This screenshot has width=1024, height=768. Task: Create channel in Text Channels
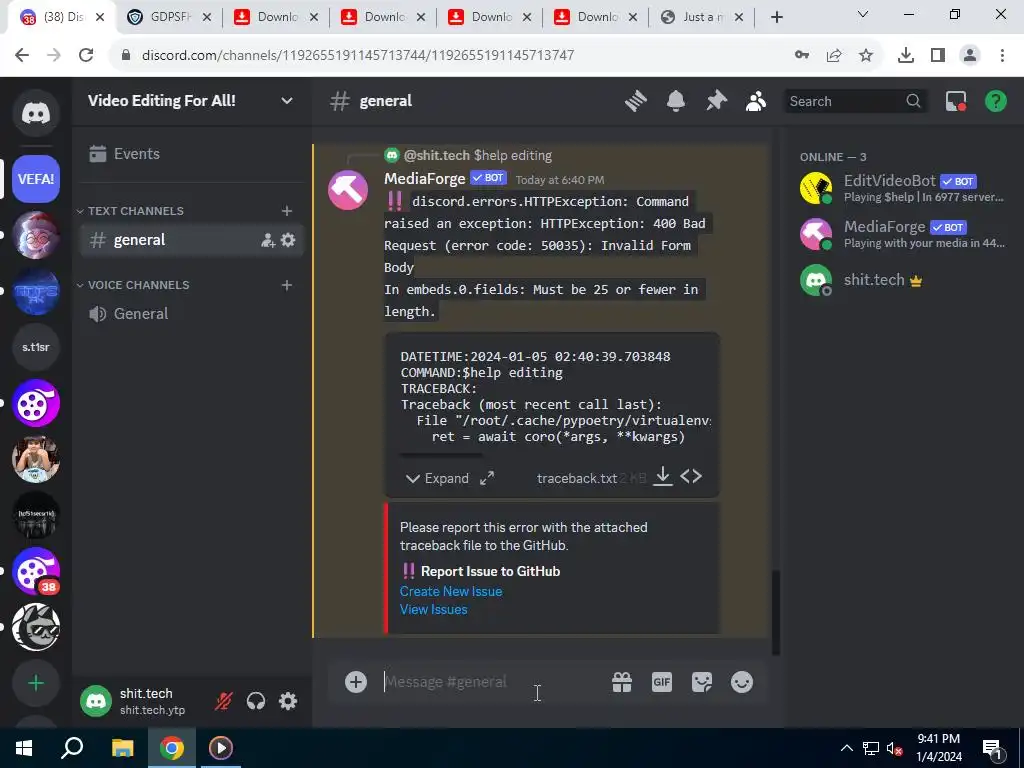coord(287,210)
